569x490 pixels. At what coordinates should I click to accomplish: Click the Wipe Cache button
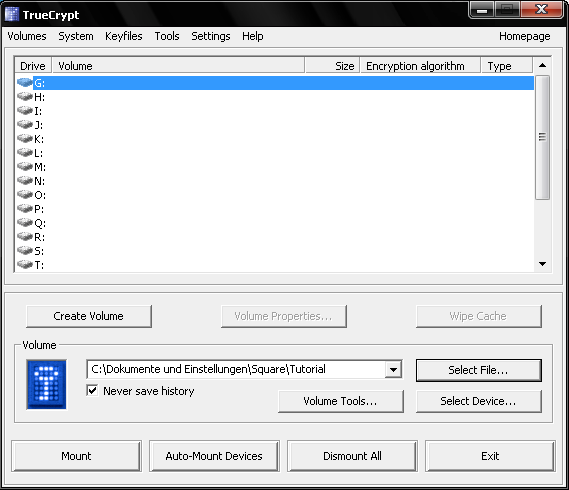[x=479, y=316]
